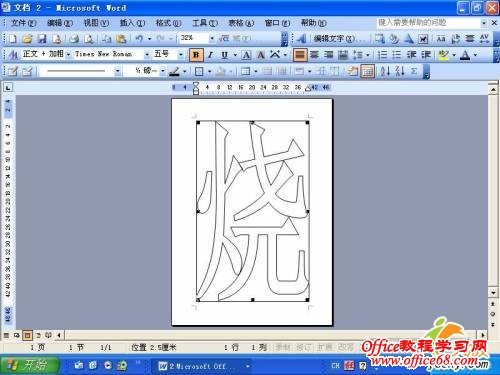Image resolution: width=500 pixels, height=375 pixels.
Task: Open Line Spacing dropdown arrow
Action: point(368,55)
